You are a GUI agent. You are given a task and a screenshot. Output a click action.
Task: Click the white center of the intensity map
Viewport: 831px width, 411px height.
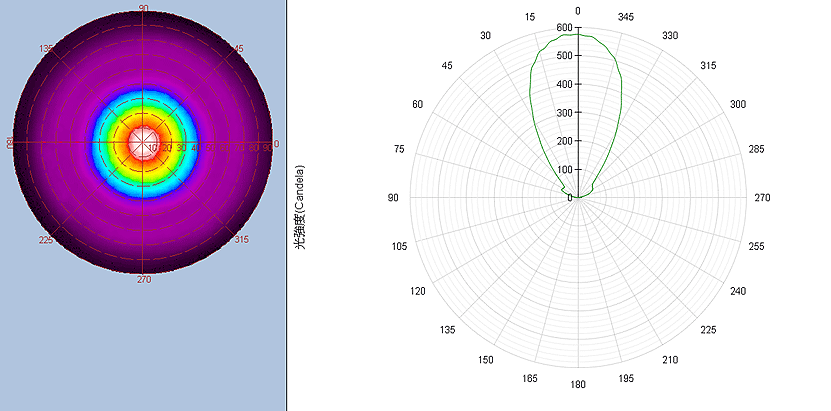[x=143, y=143]
